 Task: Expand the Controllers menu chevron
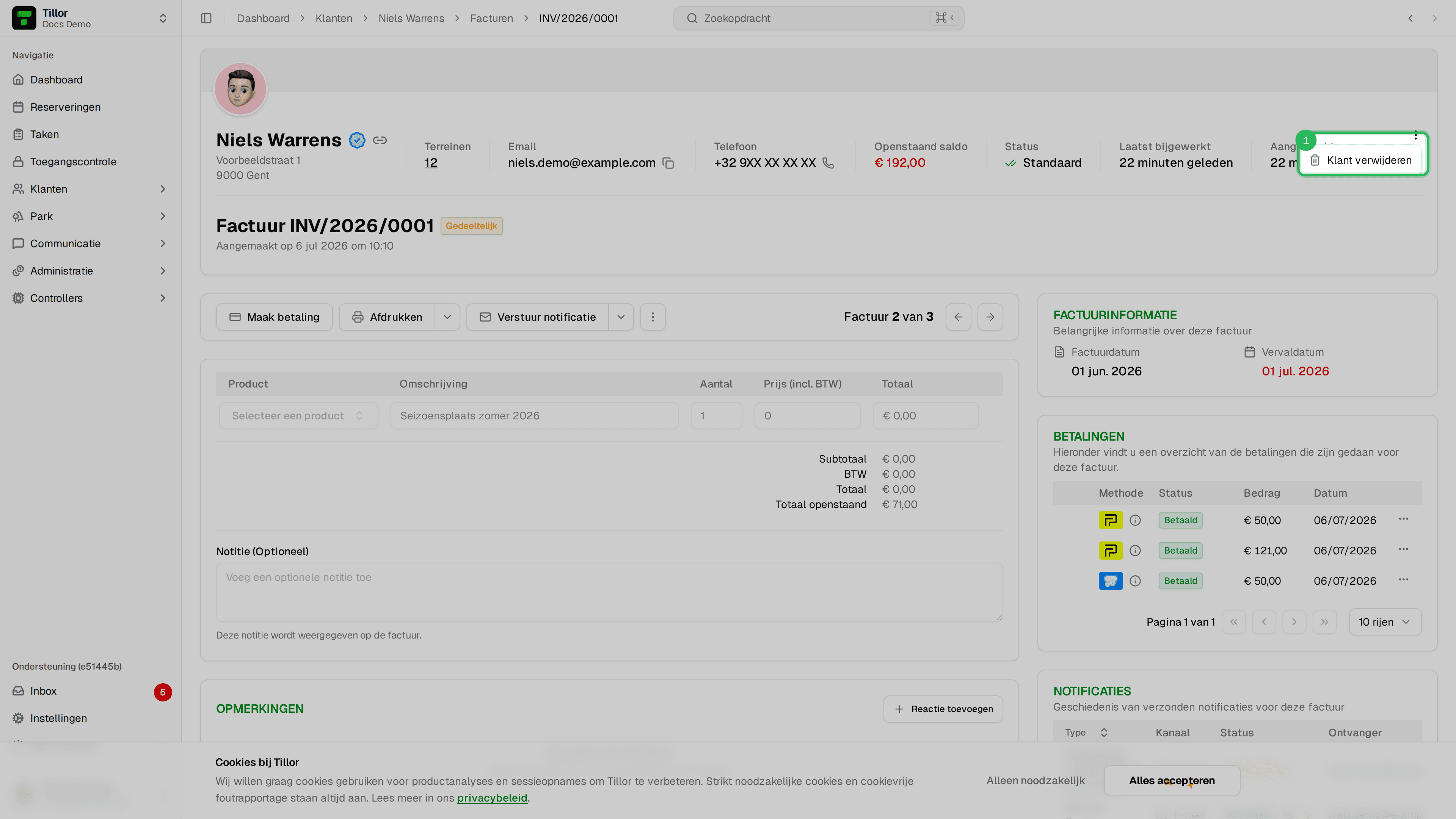[163, 298]
